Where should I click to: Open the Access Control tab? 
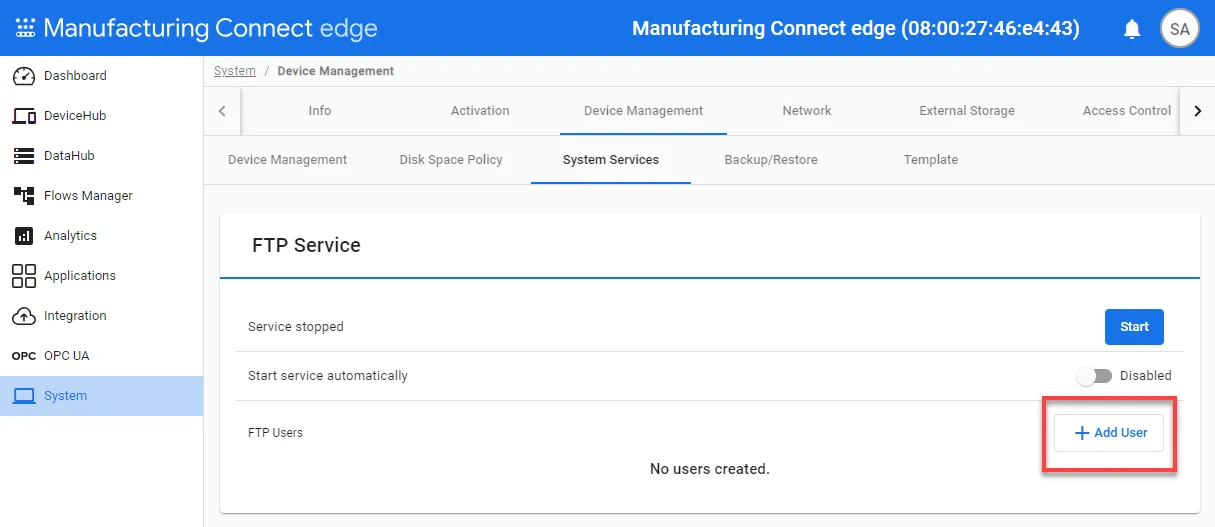pos(1127,111)
